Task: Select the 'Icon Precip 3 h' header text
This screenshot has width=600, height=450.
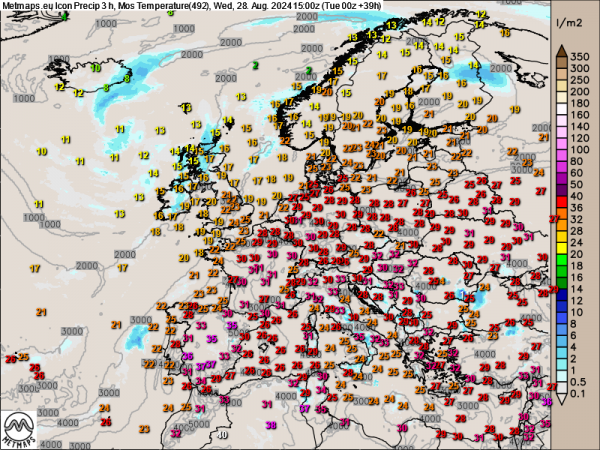Action: click(88, 6)
